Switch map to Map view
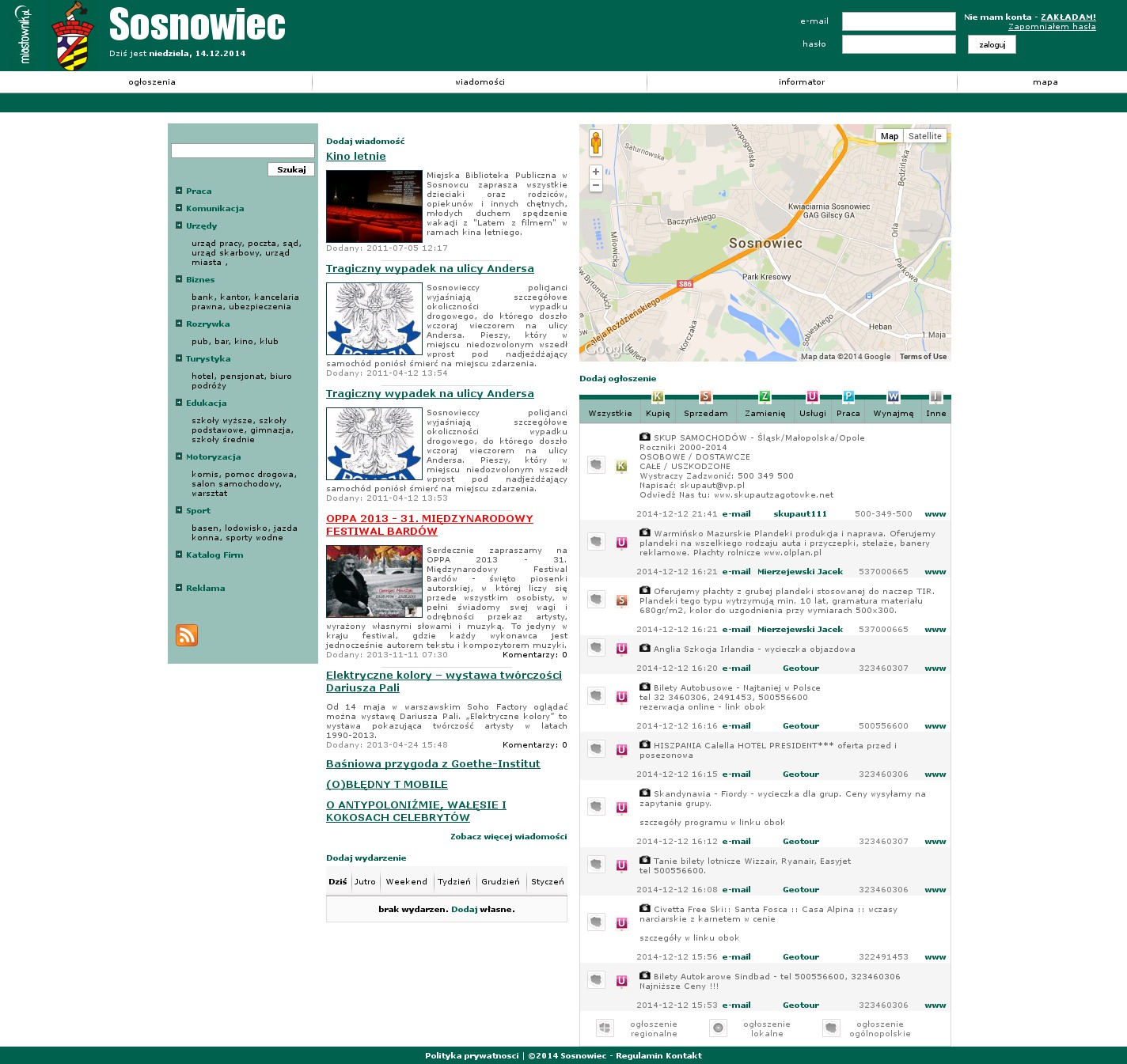Screen dimensions: 1127x1064 pos(890,136)
